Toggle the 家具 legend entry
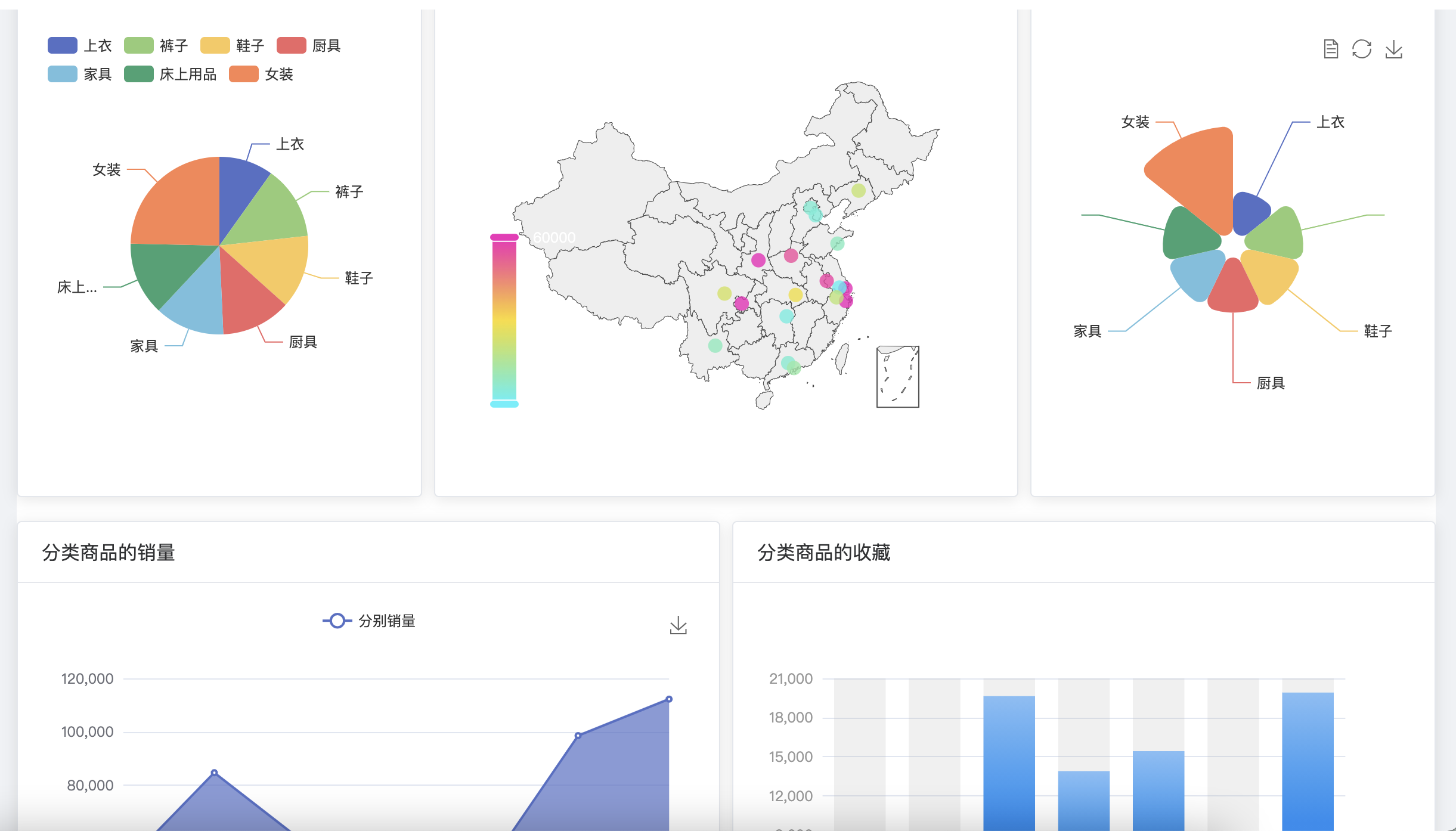Image resolution: width=1456 pixels, height=831 pixels. tap(63, 74)
